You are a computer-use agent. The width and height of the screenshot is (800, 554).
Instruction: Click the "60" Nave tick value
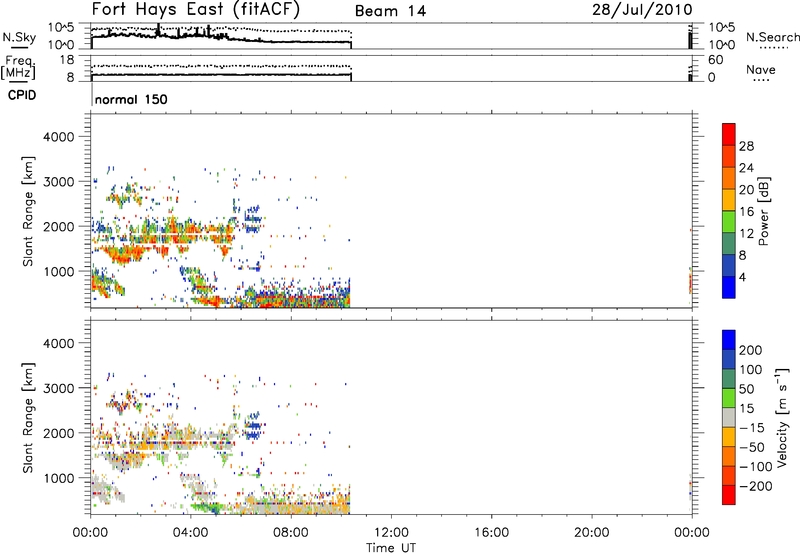715,60
